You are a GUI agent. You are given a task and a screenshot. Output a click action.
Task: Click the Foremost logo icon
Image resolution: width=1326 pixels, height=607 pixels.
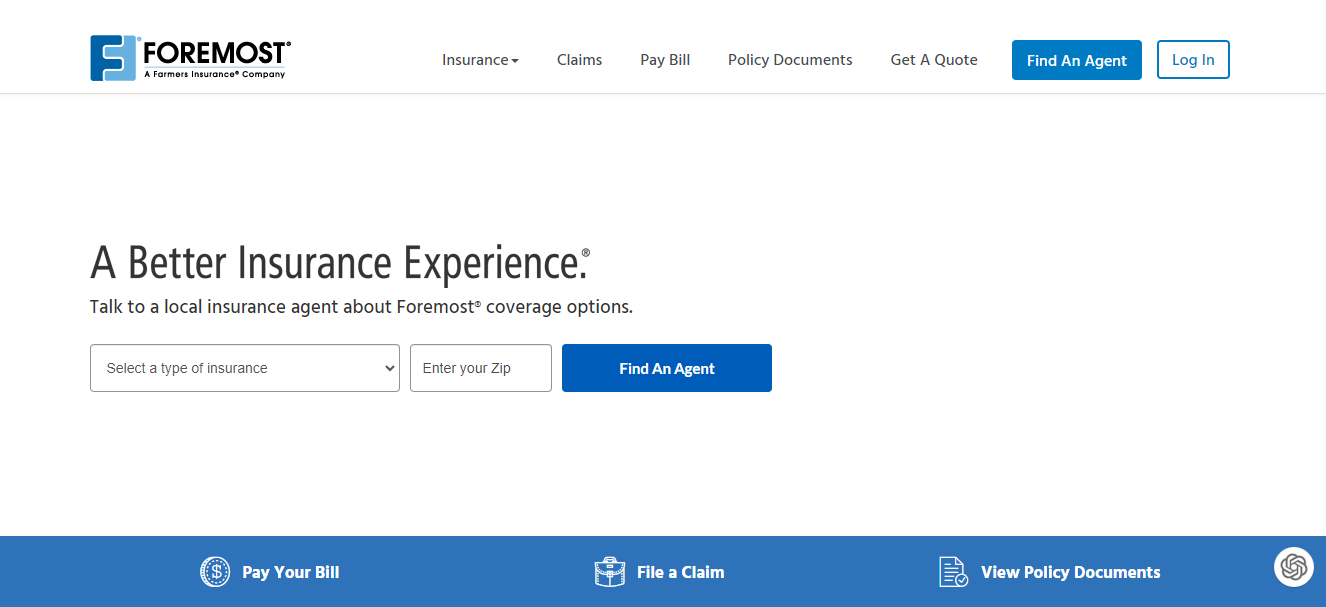click(x=113, y=58)
